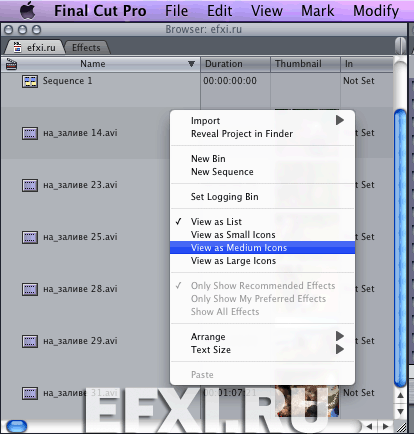Select clip icon for на_заливе 31.avi
This screenshot has height=434, width=414.
coord(30,393)
